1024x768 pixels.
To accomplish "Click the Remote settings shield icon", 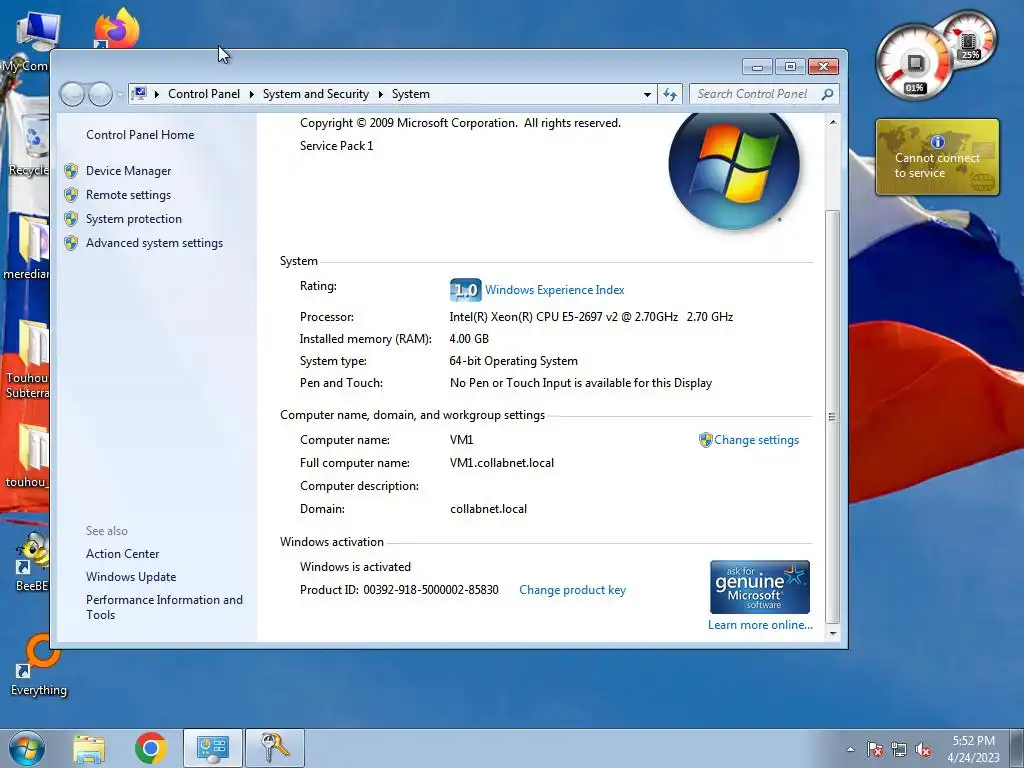I will point(71,195).
